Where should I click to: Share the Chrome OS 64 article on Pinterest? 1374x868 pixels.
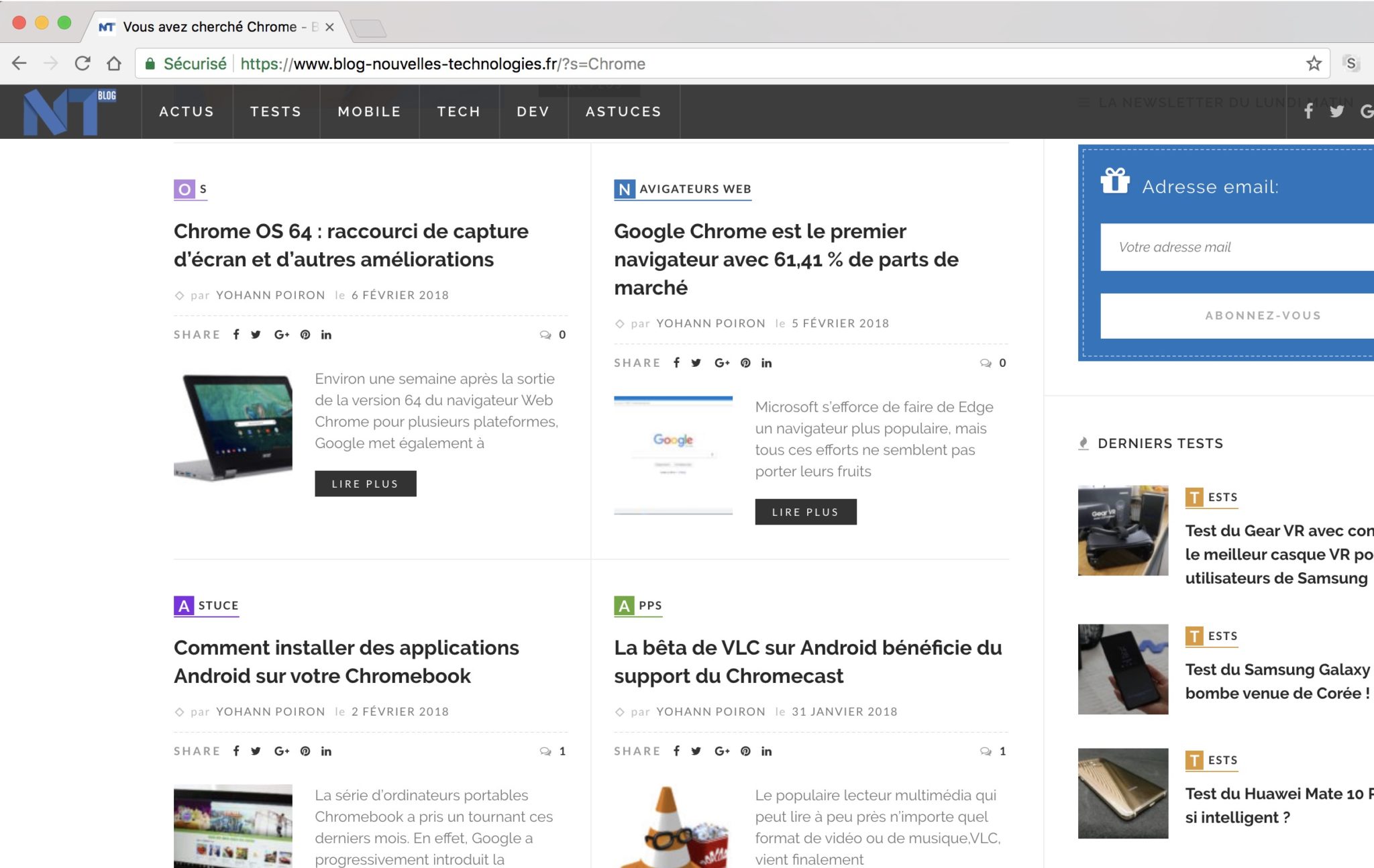click(x=305, y=335)
